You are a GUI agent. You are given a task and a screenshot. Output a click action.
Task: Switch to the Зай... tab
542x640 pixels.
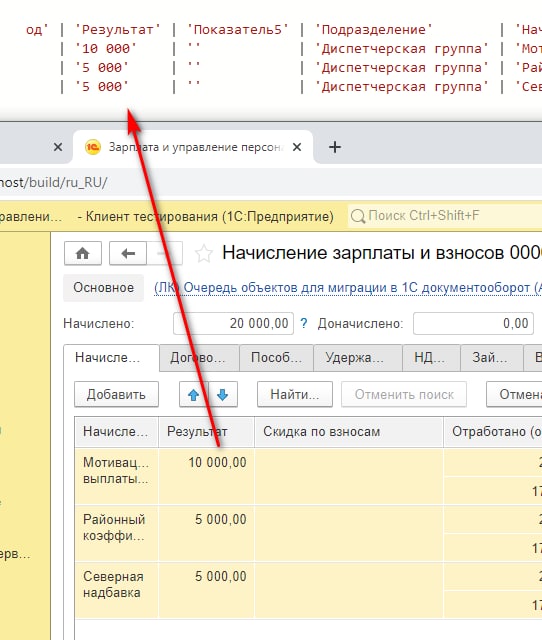point(491,358)
